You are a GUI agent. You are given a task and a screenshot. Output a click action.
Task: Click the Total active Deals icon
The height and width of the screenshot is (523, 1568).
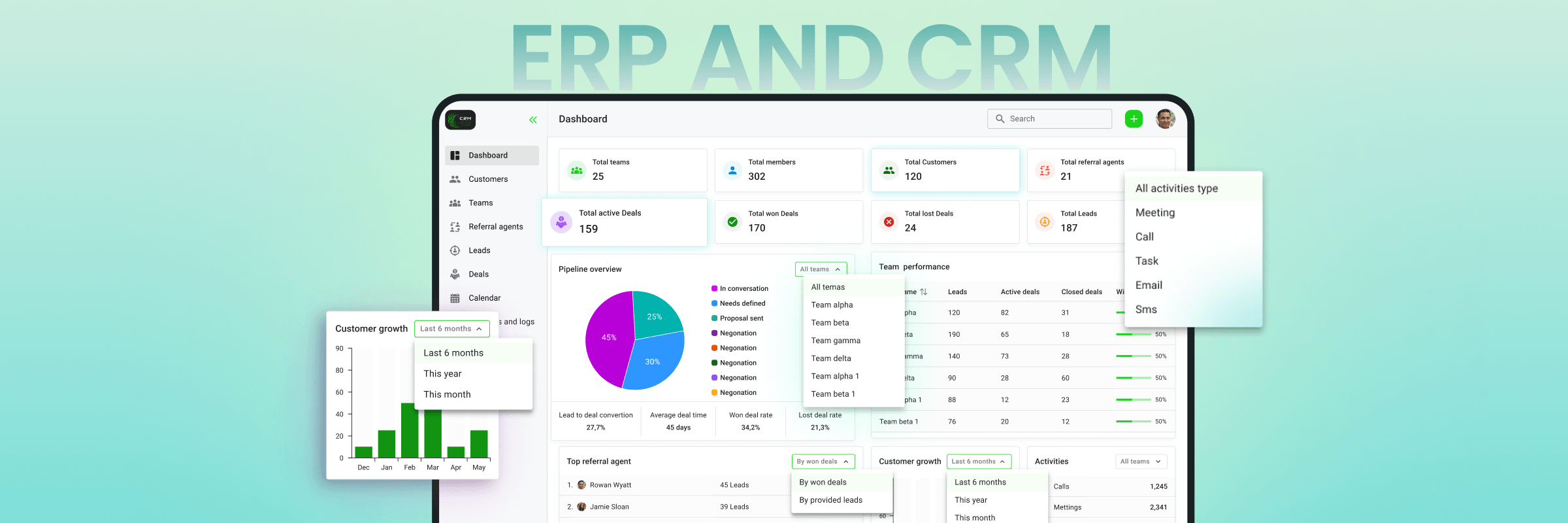tap(561, 222)
